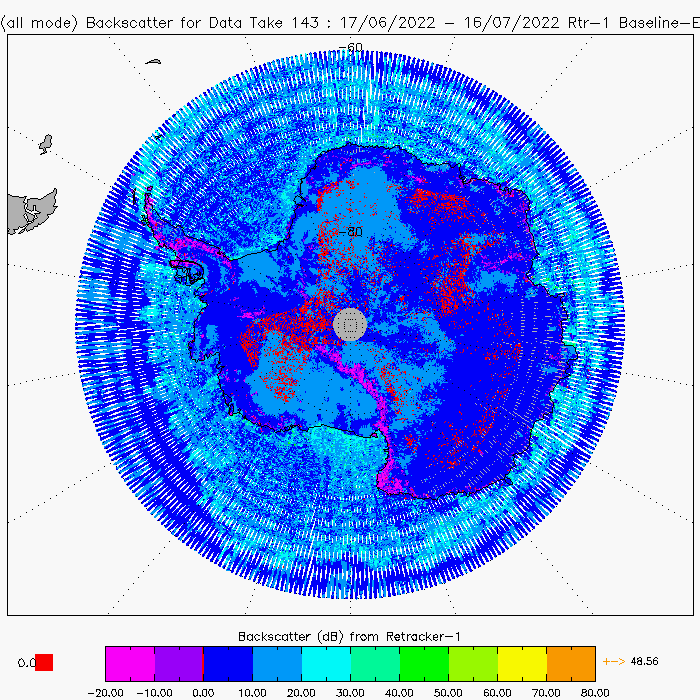This screenshot has width=700, height=700.
Task: Click the purple -10 to 0 dB swatch
Action: pyautogui.click(x=179, y=663)
